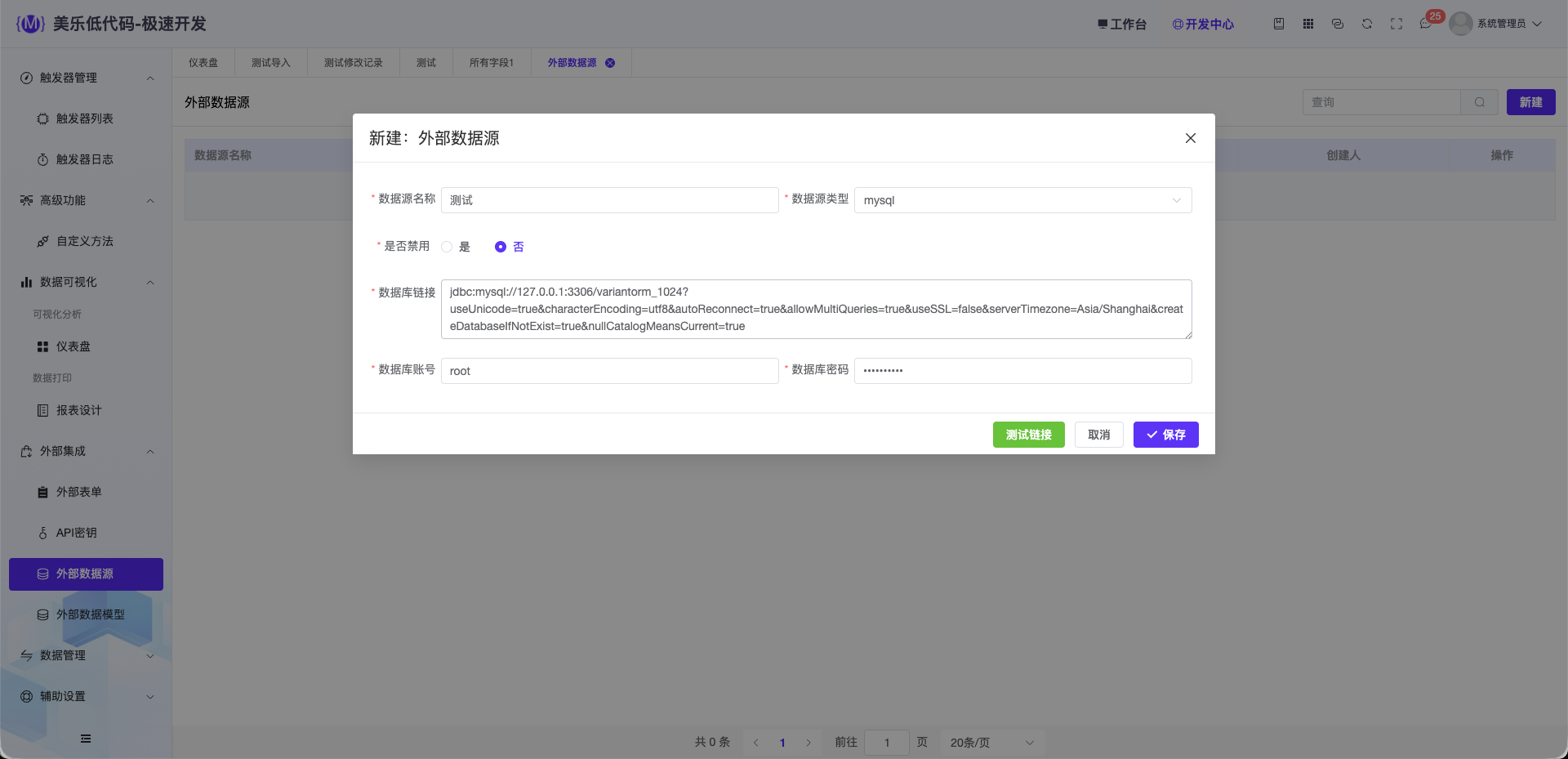The width and height of the screenshot is (1568, 759).
Task: Open the 20条/页 page size dropdown
Action: [x=992, y=743]
